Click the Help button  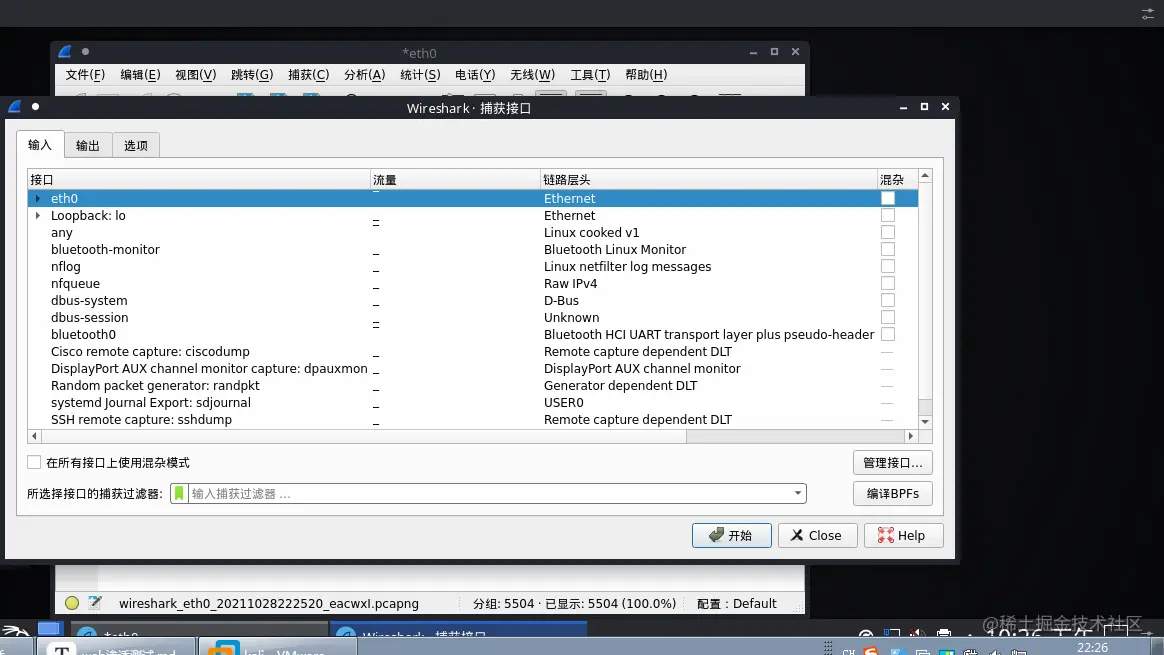click(903, 535)
